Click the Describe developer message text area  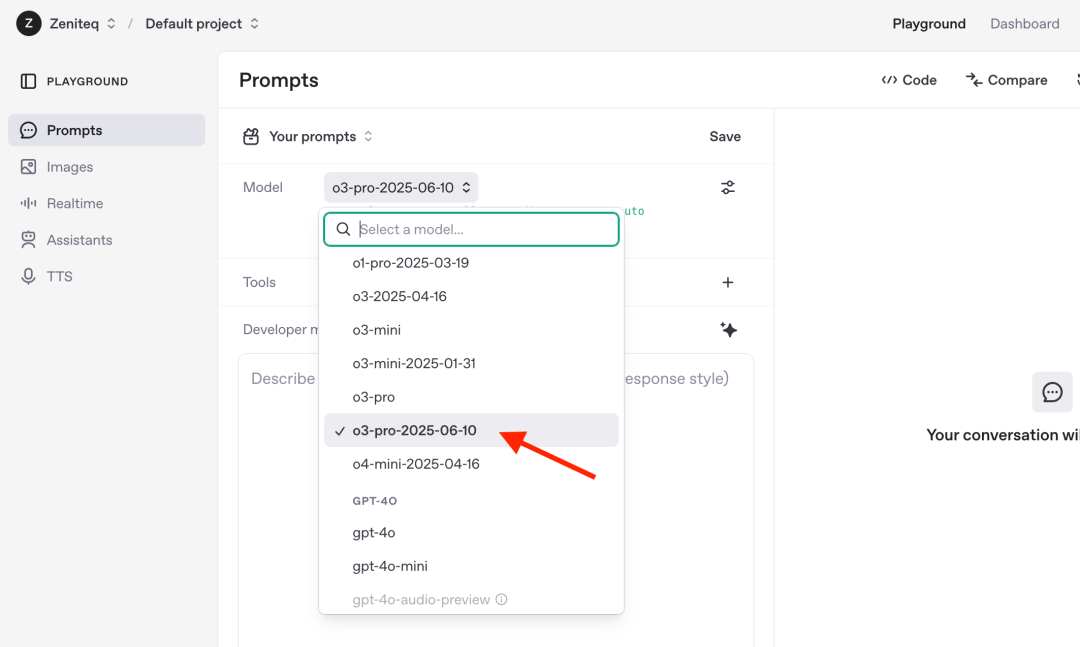496,500
